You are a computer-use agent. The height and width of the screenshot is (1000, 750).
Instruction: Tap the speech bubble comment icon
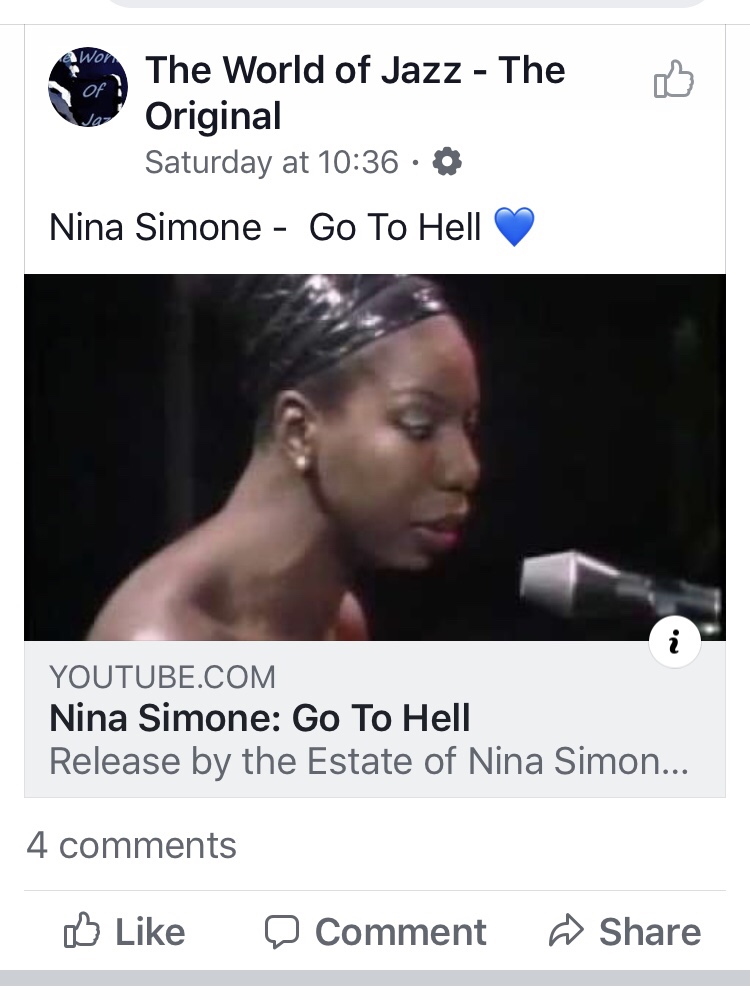tap(282, 932)
